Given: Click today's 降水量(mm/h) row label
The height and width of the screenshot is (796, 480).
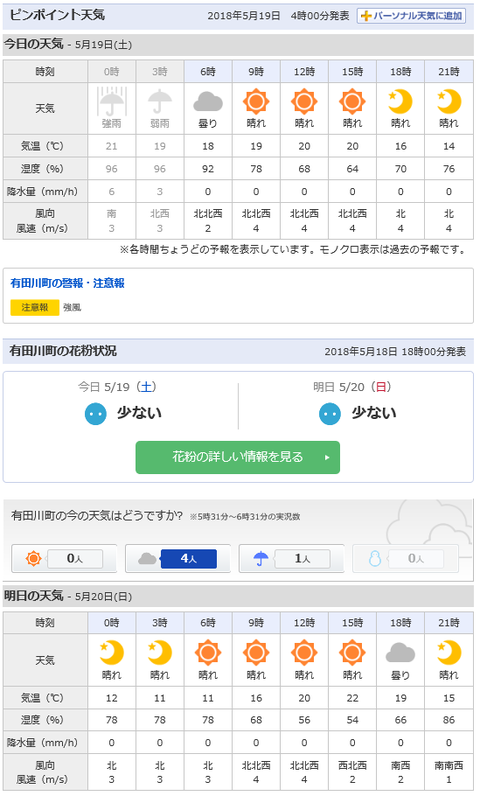Looking at the screenshot, I should tap(45, 191).
